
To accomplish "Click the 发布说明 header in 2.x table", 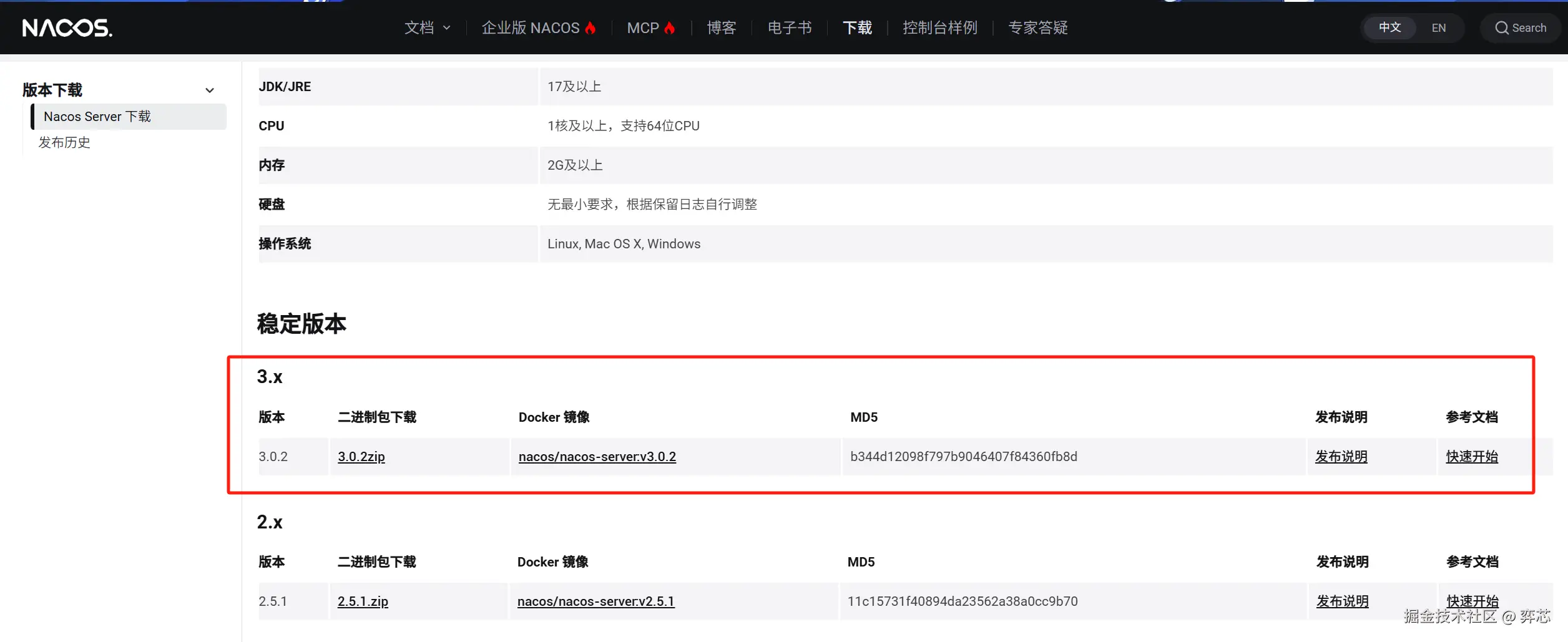I will (1343, 562).
